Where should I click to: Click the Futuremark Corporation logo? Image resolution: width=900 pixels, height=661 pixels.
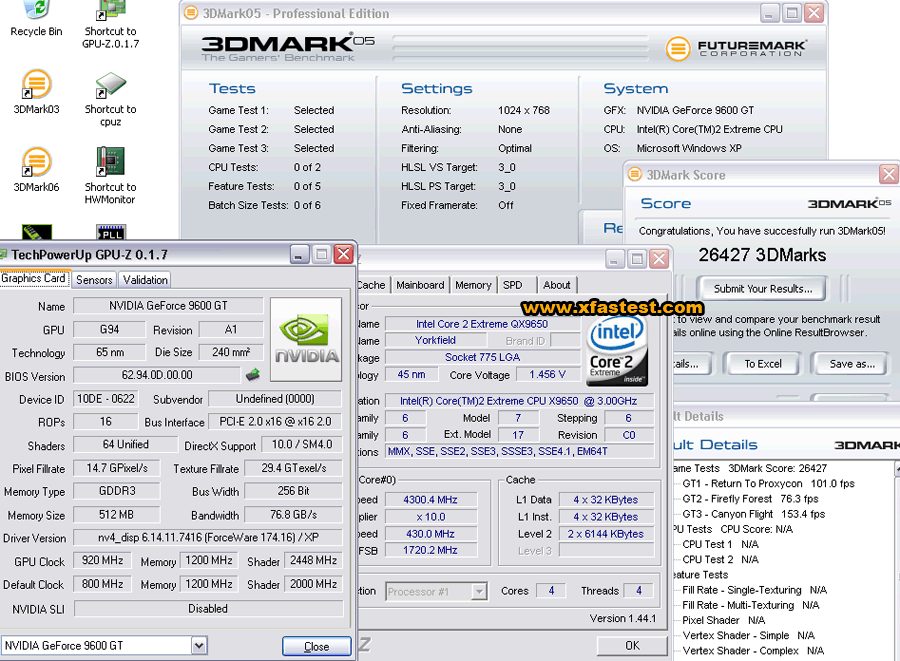tap(736, 48)
